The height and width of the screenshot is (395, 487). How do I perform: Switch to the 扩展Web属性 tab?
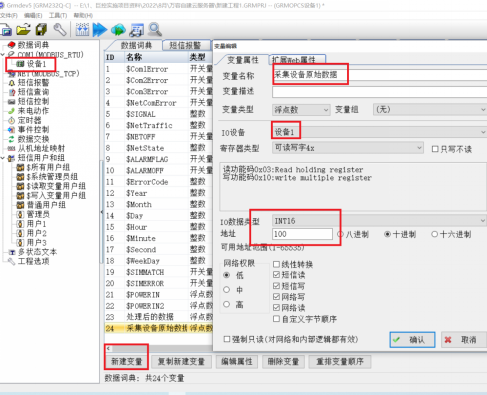pyautogui.click(x=297, y=60)
